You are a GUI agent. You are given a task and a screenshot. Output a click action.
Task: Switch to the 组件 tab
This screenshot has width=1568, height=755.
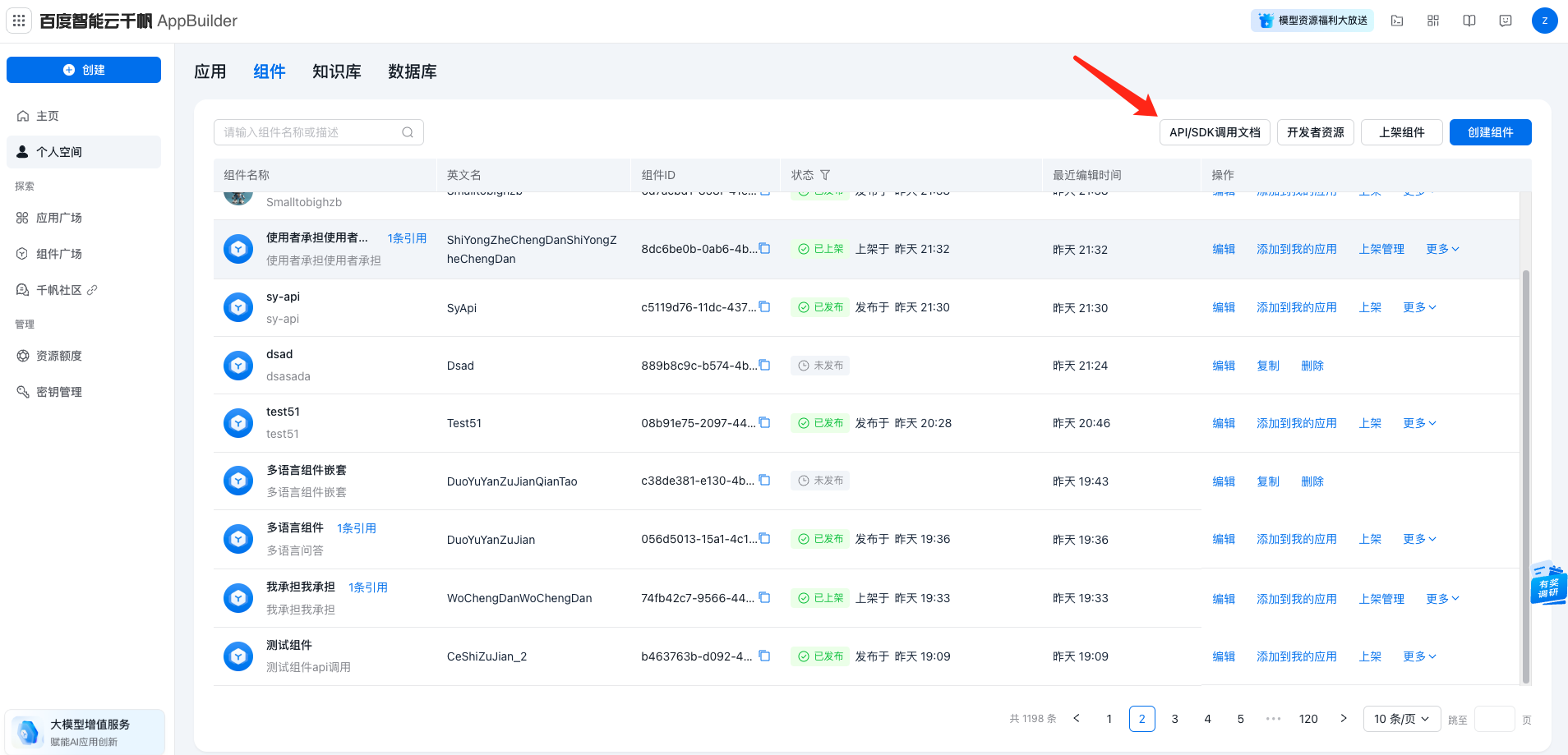(x=270, y=71)
